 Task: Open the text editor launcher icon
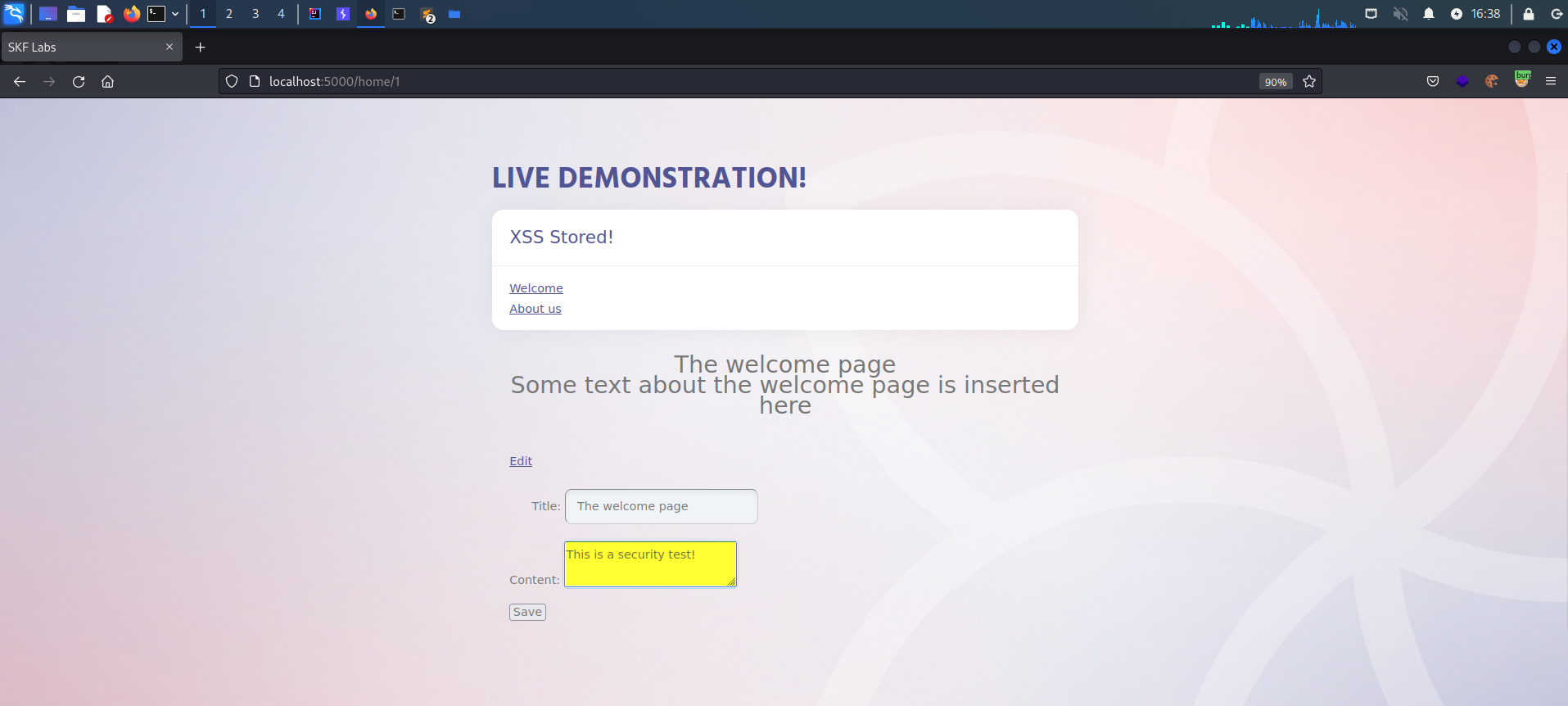click(104, 14)
